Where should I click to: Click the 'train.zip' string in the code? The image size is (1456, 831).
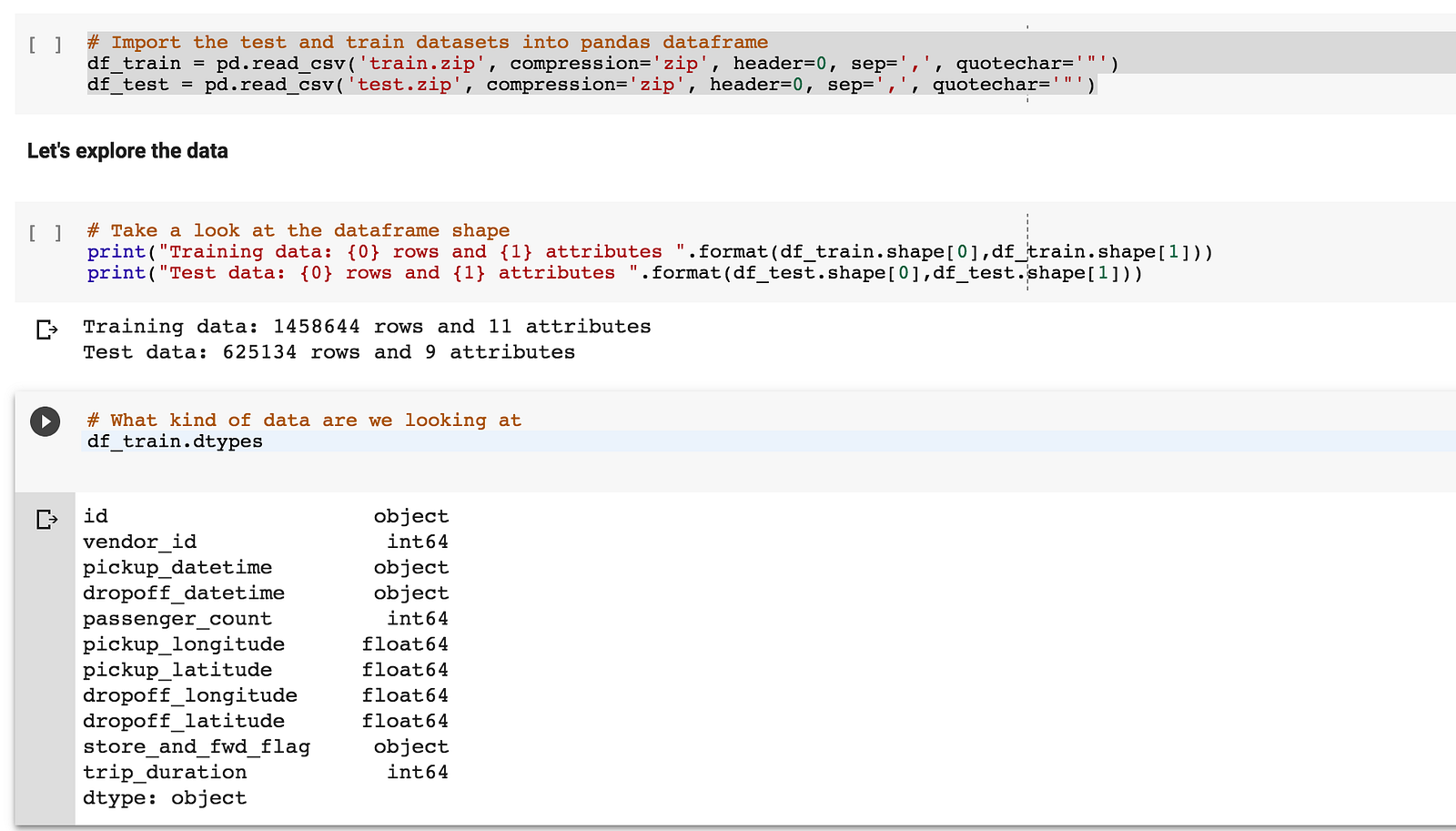click(x=422, y=63)
